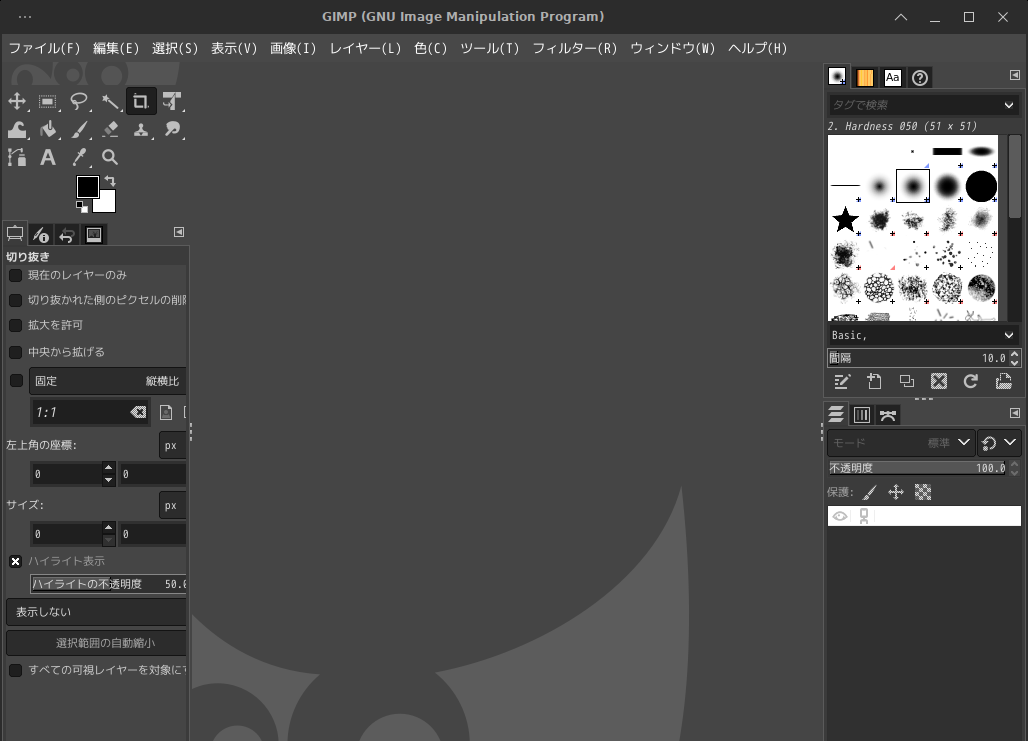1028x741 pixels.
Task: Pick the Eraser tool
Action: 110,129
